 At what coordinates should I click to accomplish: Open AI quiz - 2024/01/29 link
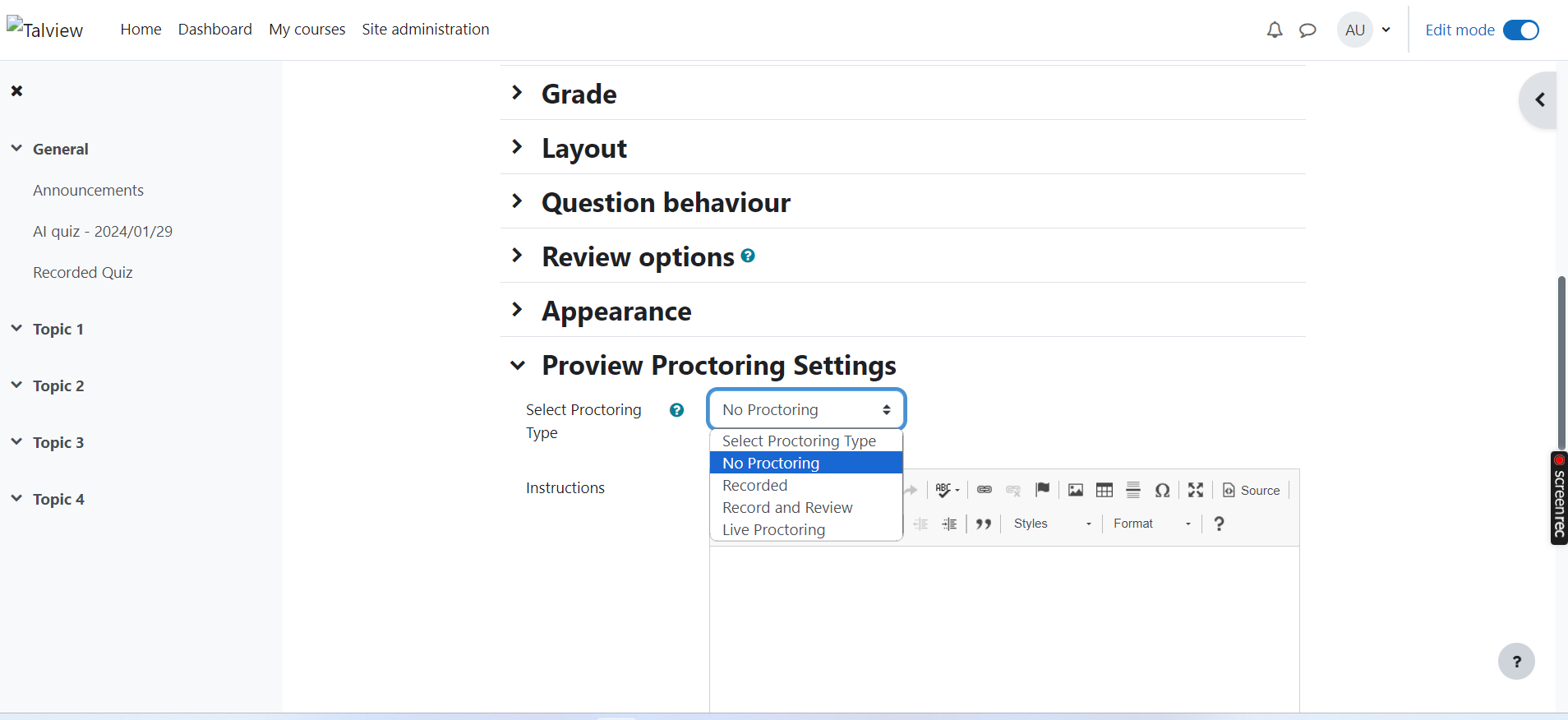[x=103, y=231]
